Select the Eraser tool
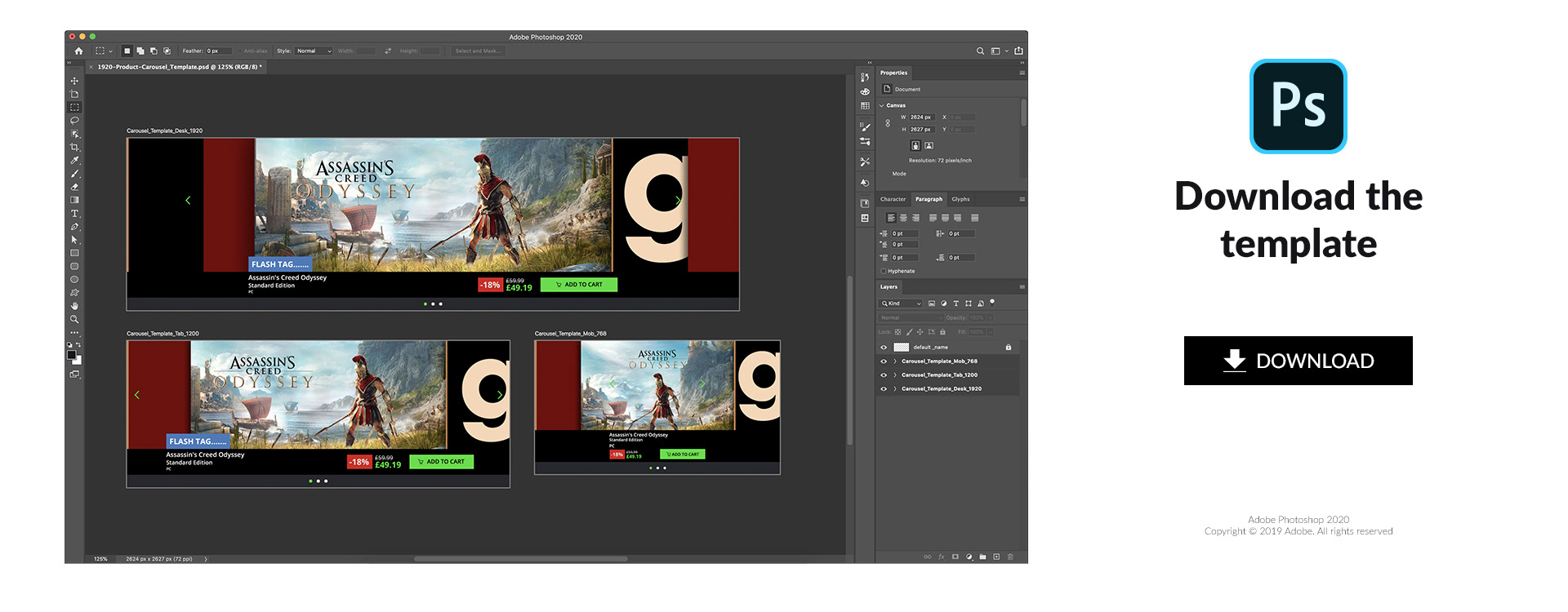This screenshot has height=612, width=1568. [74, 187]
